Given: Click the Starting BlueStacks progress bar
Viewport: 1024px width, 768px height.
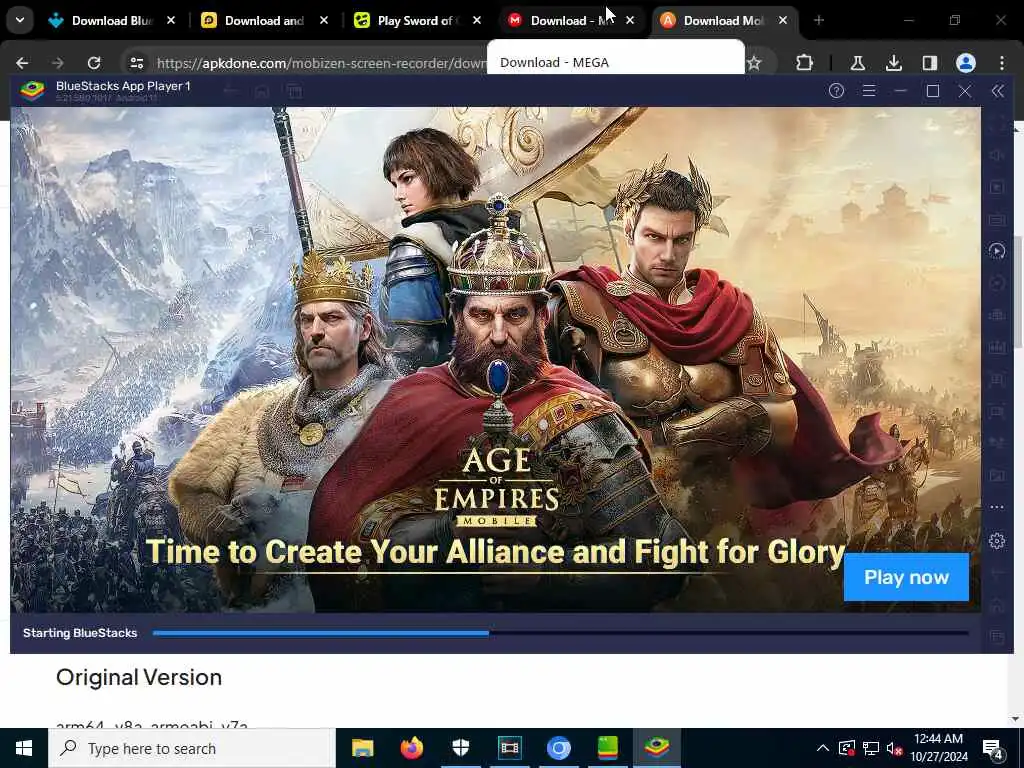Looking at the screenshot, I should coord(560,633).
